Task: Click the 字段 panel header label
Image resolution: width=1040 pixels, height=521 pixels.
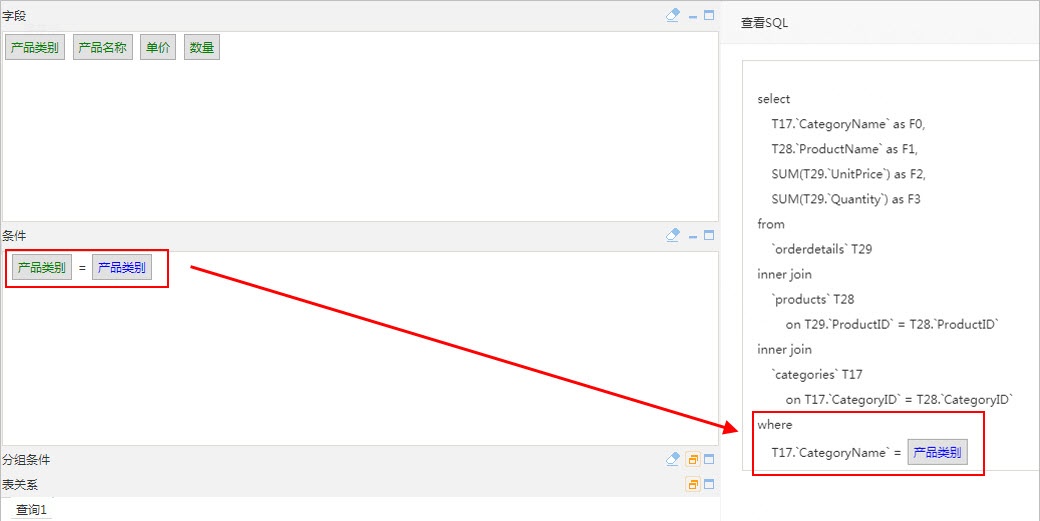Action: (14, 16)
